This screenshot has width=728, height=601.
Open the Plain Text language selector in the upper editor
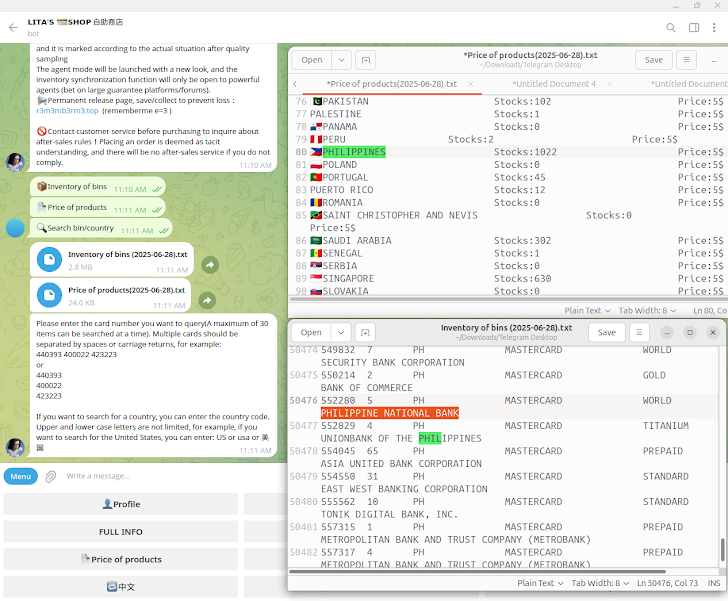(x=588, y=311)
